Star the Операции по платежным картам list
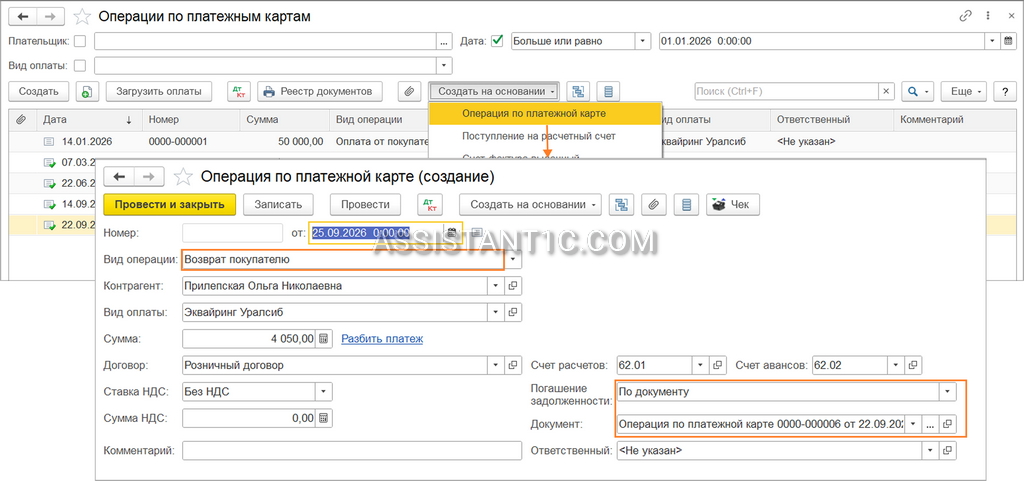The height and width of the screenshot is (481, 1024). [82, 17]
